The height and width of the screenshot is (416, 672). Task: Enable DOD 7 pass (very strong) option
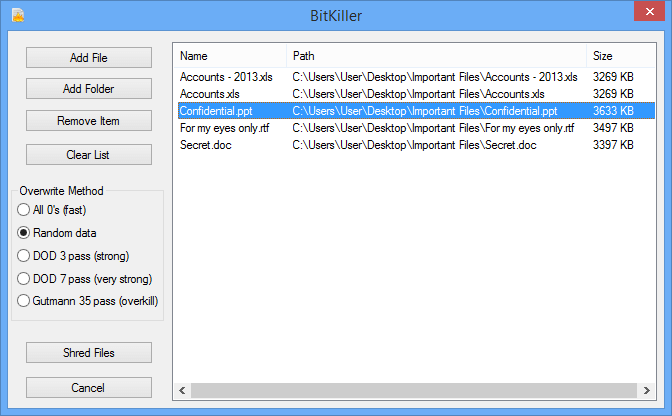pos(24,279)
